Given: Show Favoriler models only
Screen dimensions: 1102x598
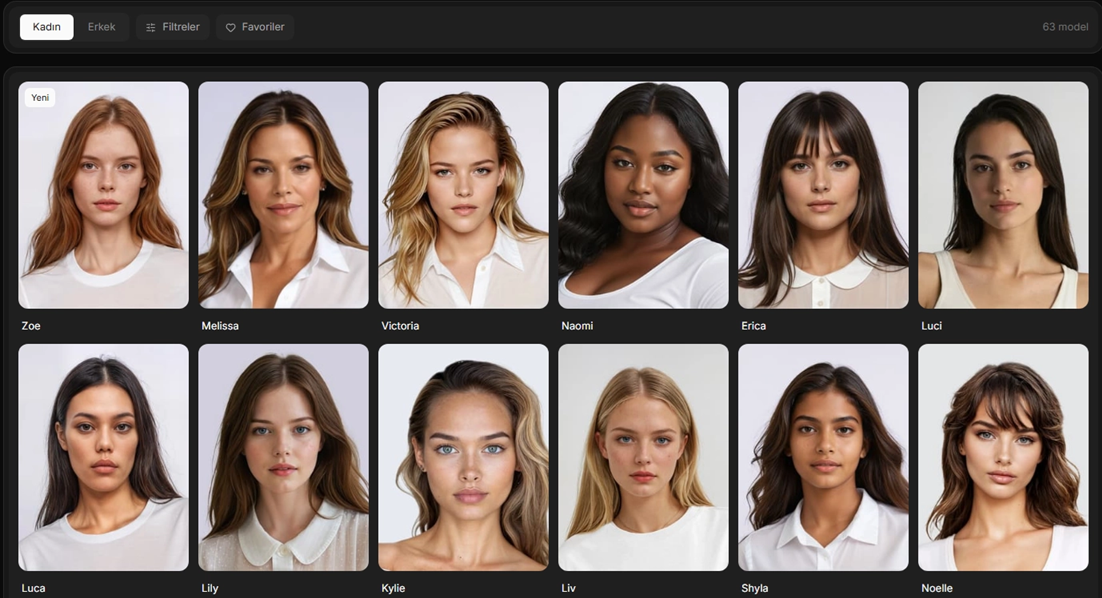Looking at the screenshot, I should 255,27.
